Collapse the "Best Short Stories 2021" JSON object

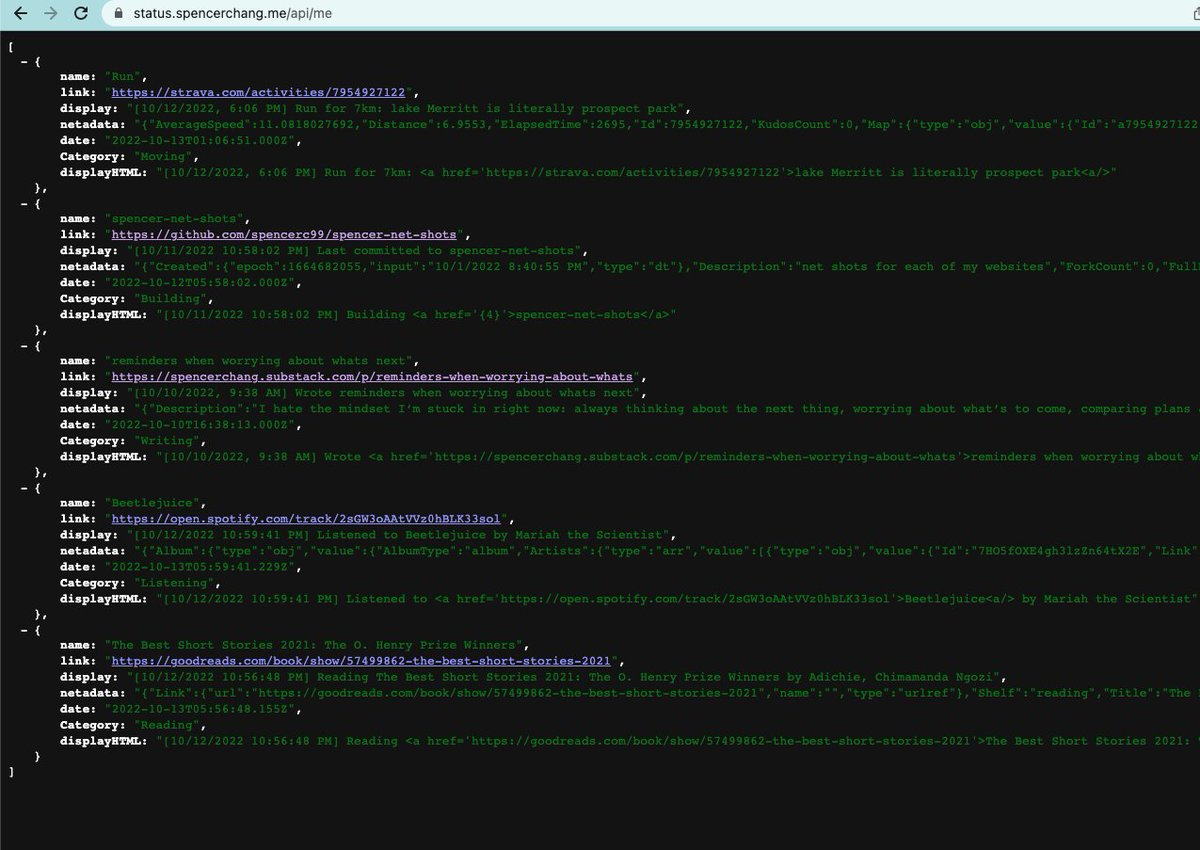tap(24, 628)
